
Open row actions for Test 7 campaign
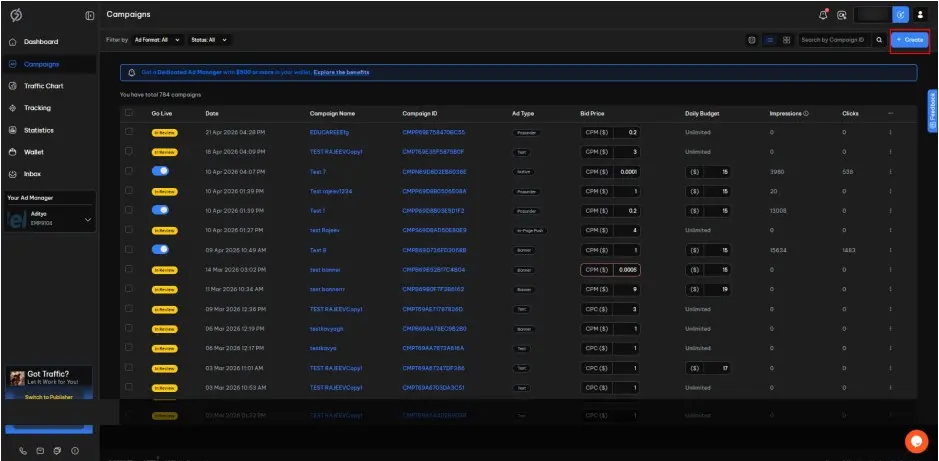[890, 172]
